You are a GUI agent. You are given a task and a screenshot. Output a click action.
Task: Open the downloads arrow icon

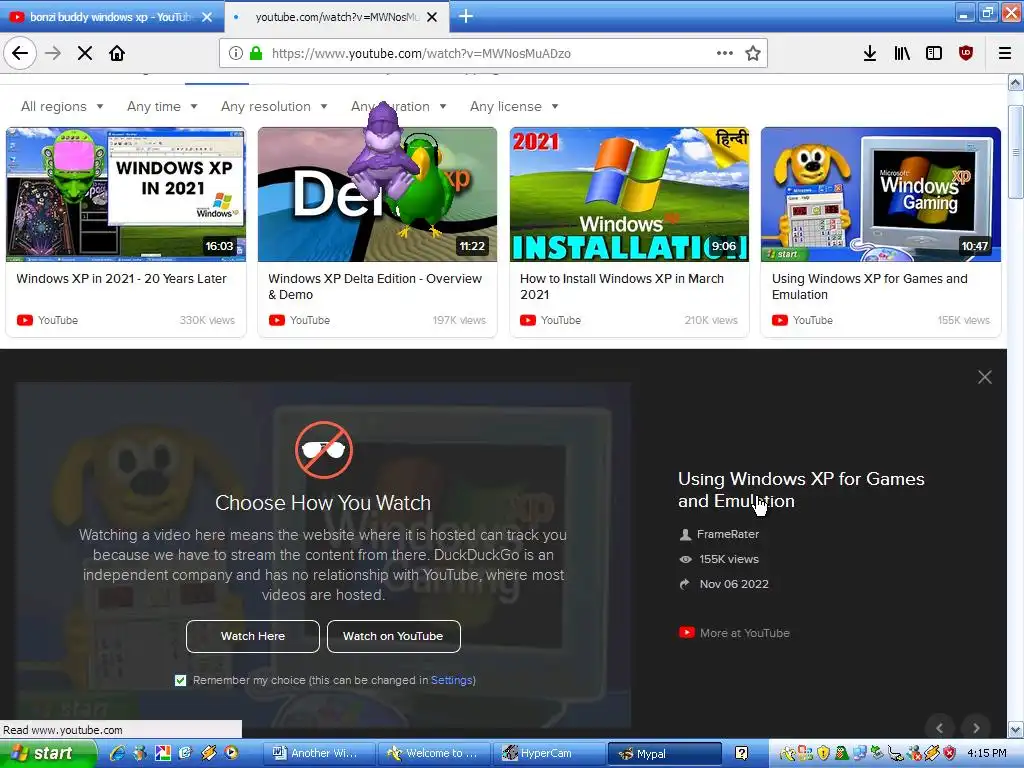click(870, 53)
